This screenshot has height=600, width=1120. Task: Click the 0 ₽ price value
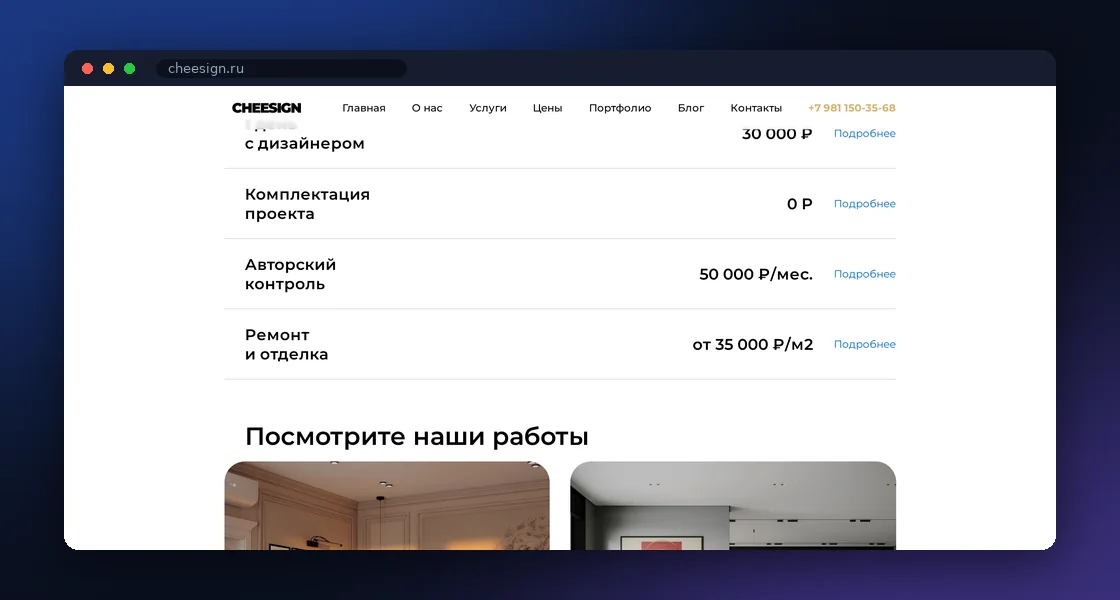800,204
